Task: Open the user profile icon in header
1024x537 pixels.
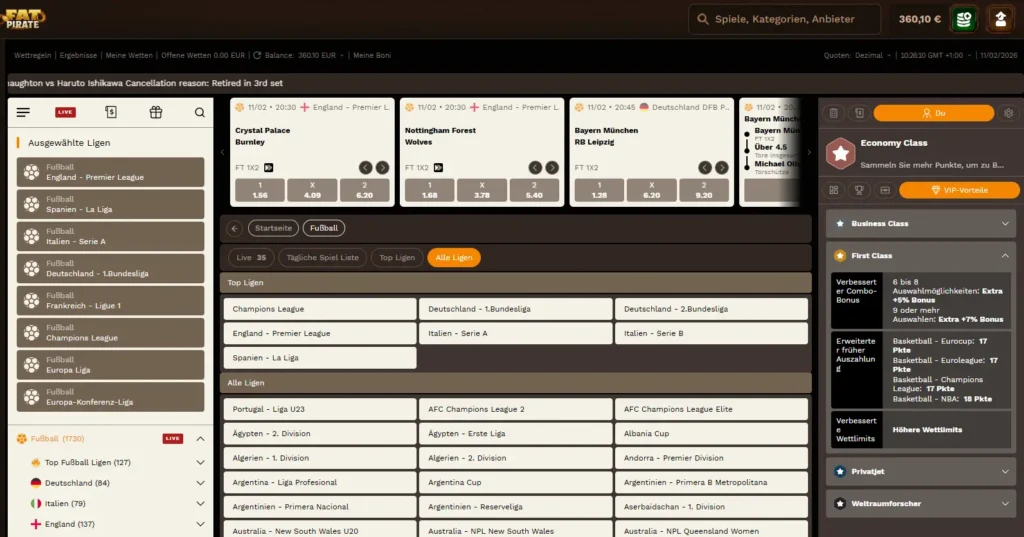Action: point(1000,19)
